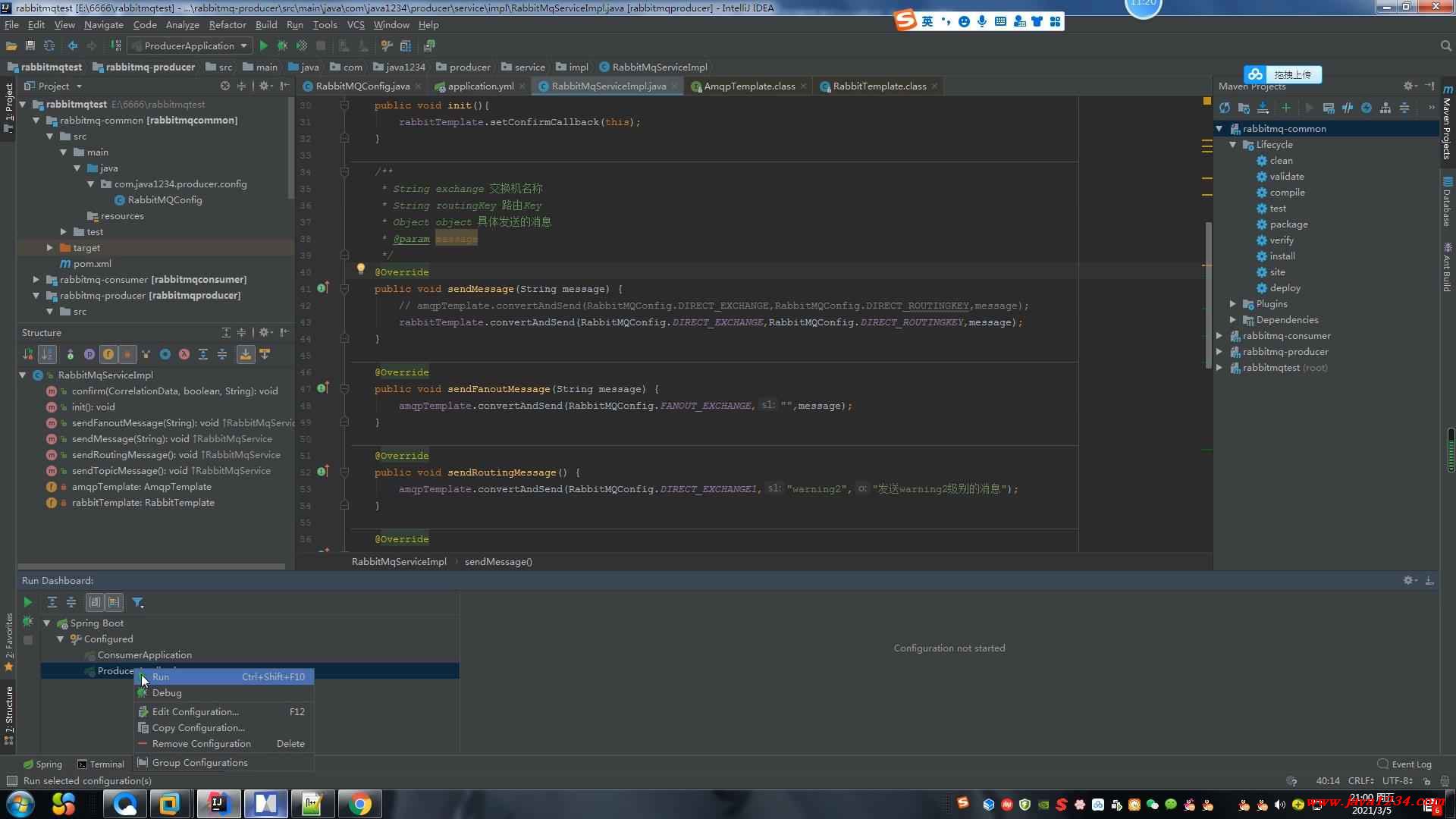Collapse the rabbitmq-common node in the Project tree
Image resolution: width=1456 pixels, height=819 pixels.
36,121
